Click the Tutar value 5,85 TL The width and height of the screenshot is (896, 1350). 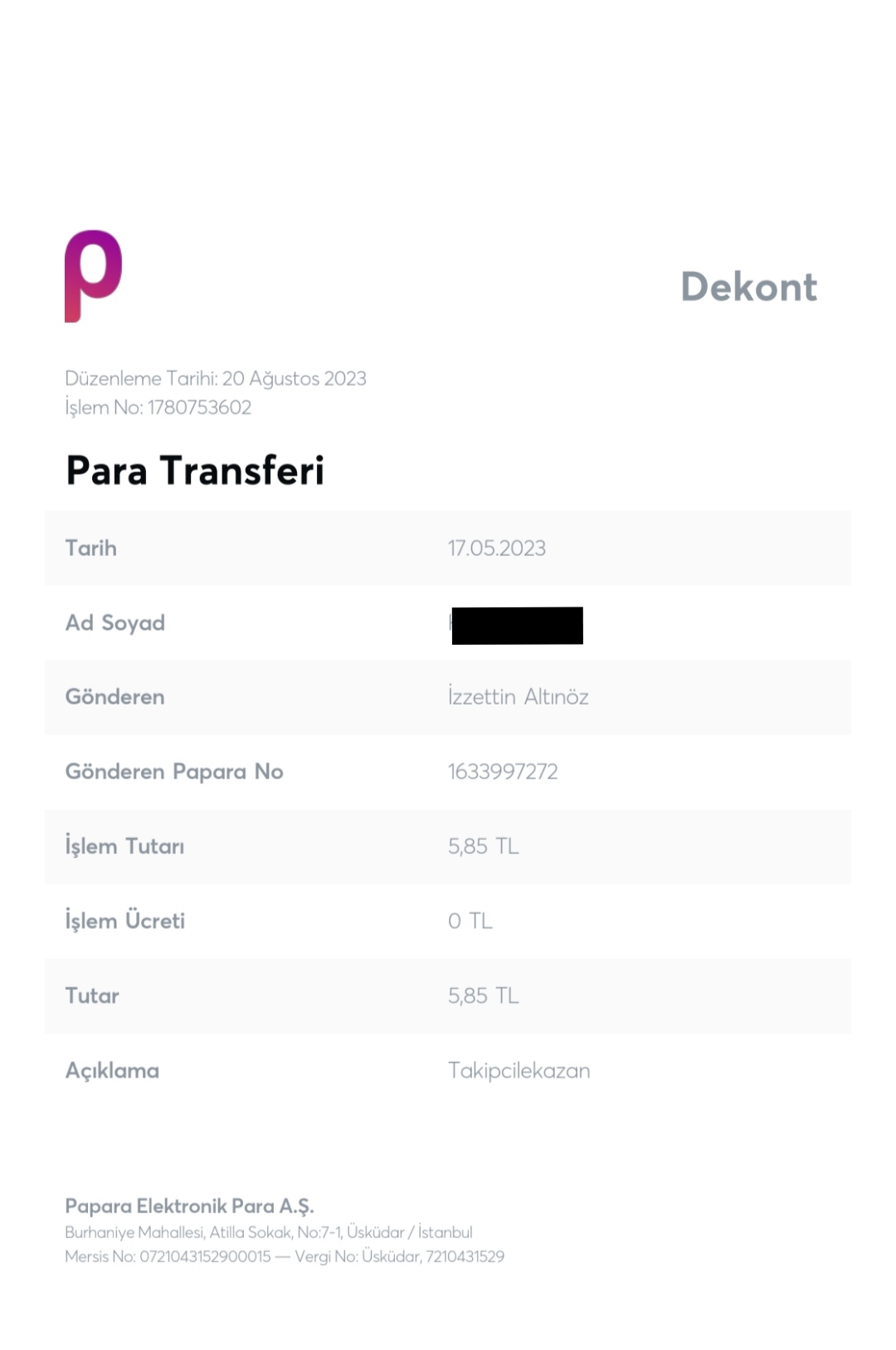click(484, 996)
